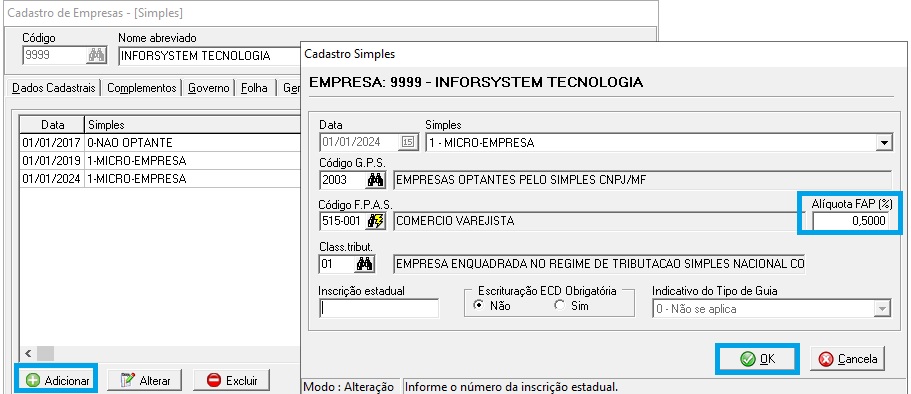Click the binoculars icon next to Código 9999

pyautogui.click(x=96, y=56)
